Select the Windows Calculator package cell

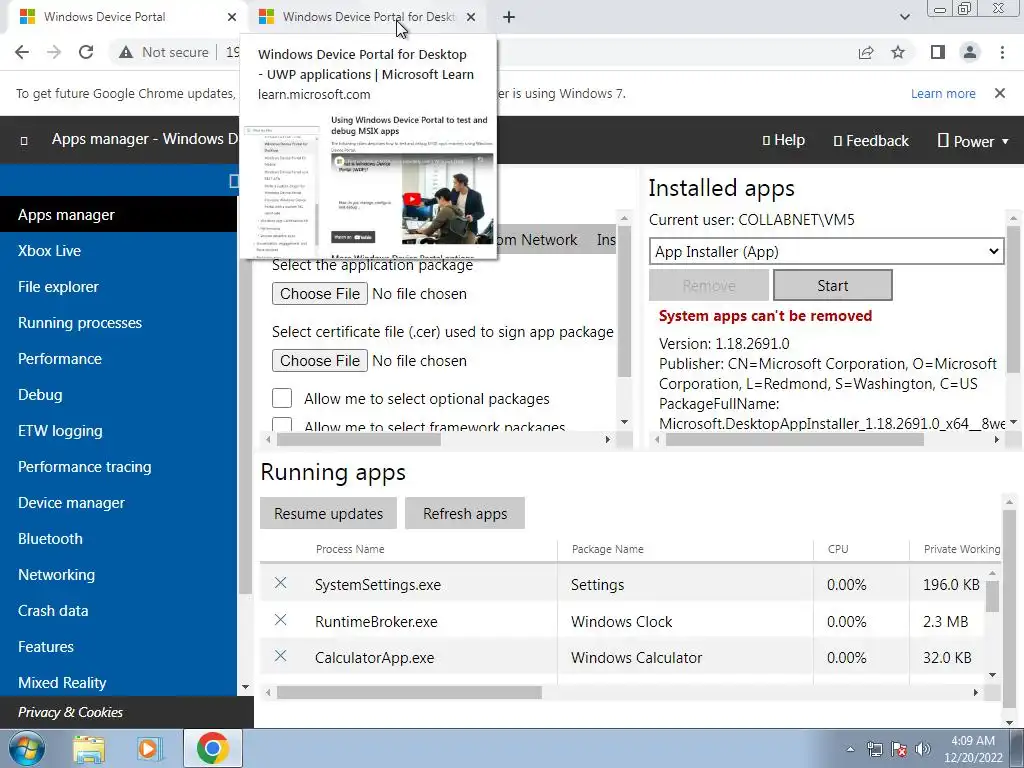(x=686, y=658)
